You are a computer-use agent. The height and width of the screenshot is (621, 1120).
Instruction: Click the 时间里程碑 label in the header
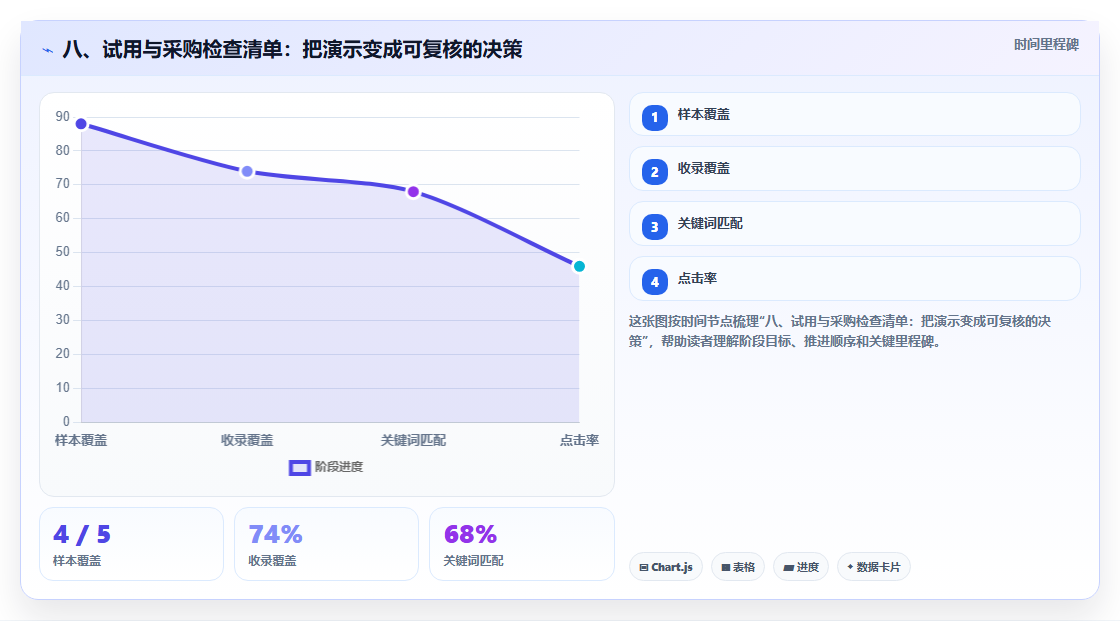point(1046,44)
